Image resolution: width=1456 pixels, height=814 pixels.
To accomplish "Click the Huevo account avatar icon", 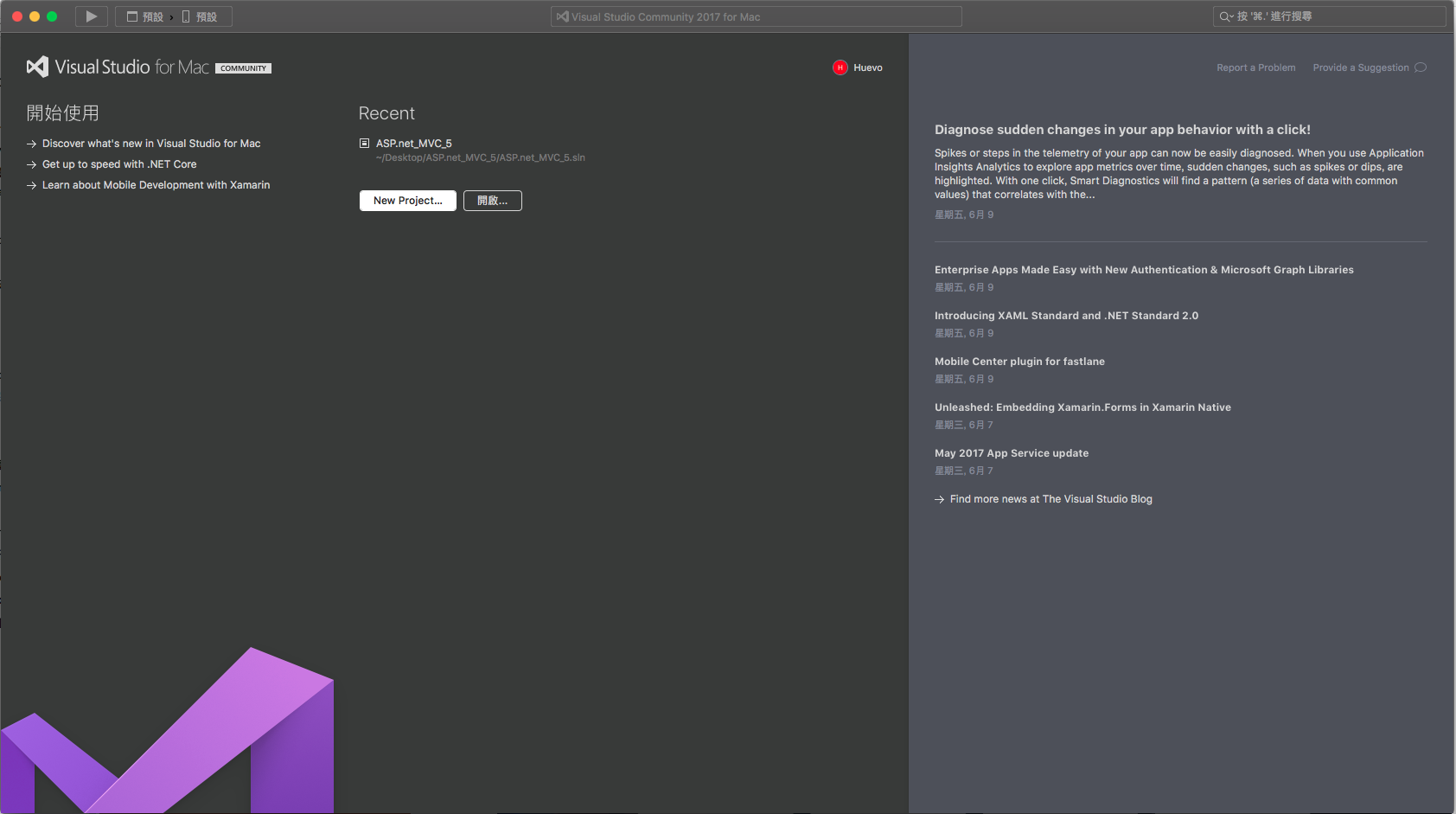I will click(840, 67).
